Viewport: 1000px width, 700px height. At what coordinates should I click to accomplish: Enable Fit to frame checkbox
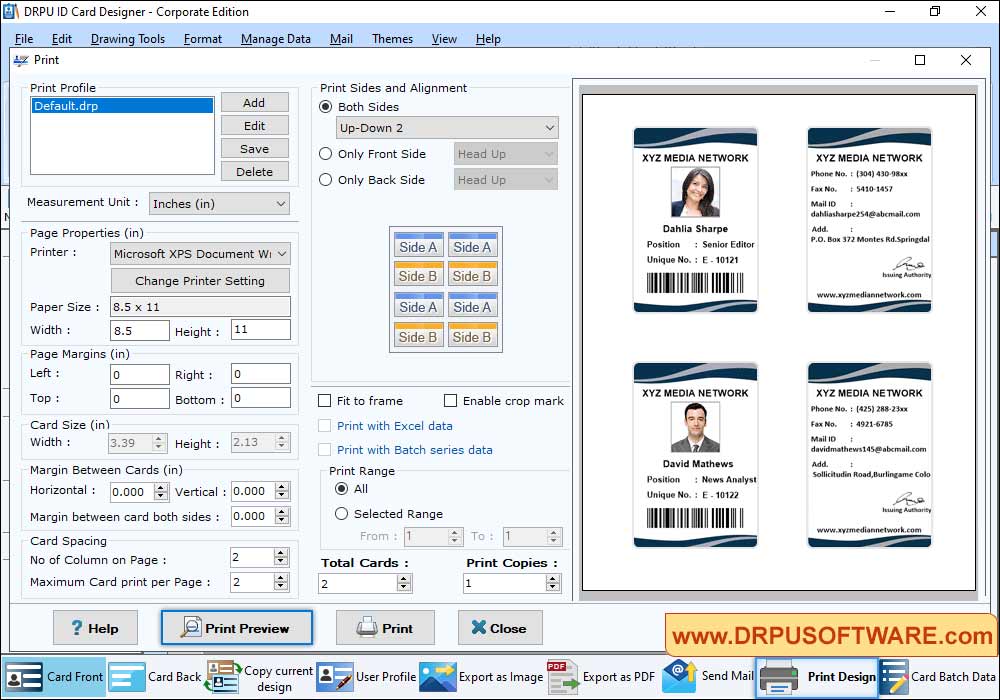pos(325,400)
